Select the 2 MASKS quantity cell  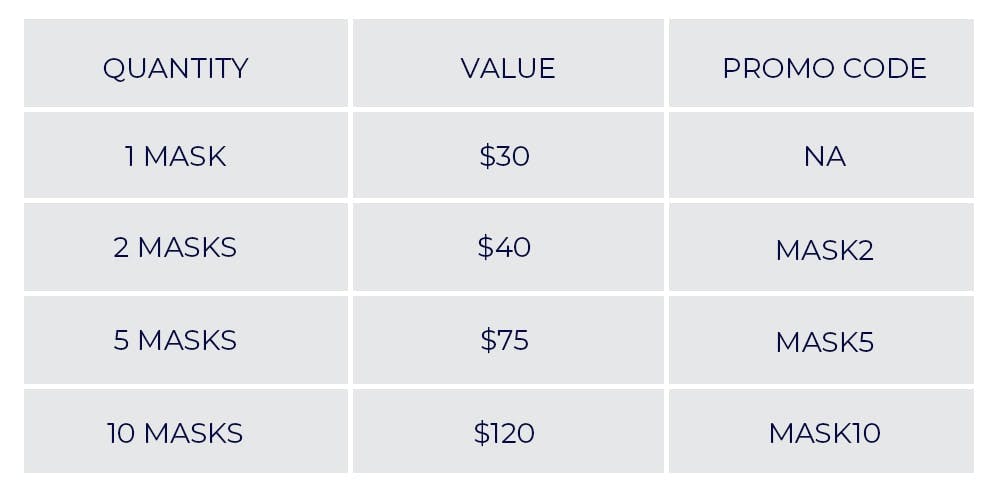[x=175, y=247]
